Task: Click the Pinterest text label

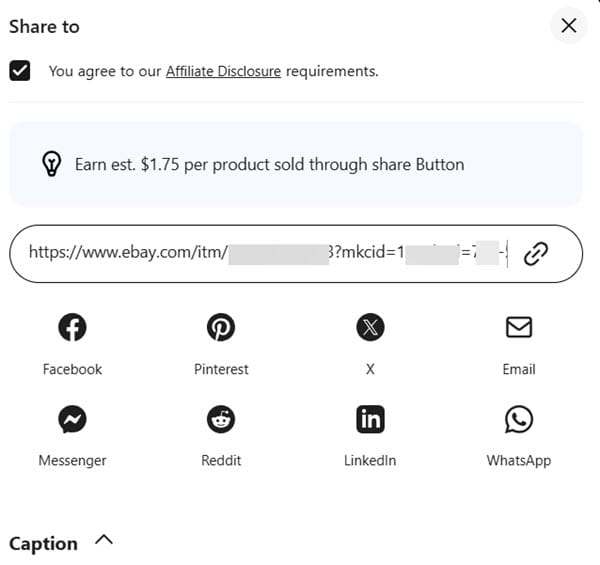Action: [x=221, y=369]
